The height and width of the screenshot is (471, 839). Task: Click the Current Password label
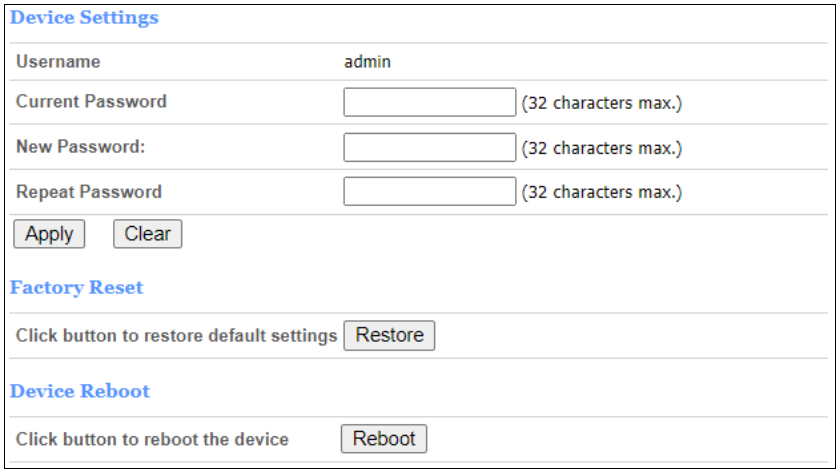coord(91,102)
